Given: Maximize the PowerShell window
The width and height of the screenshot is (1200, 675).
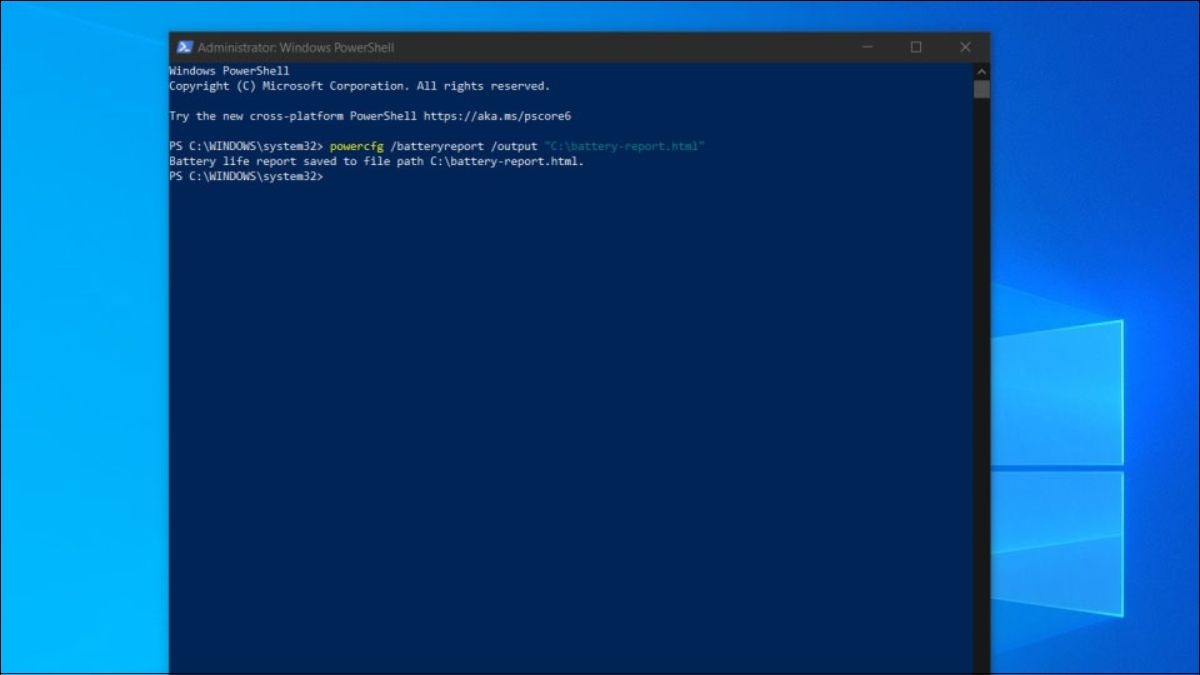Looking at the screenshot, I should pyautogui.click(x=916, y=47).
